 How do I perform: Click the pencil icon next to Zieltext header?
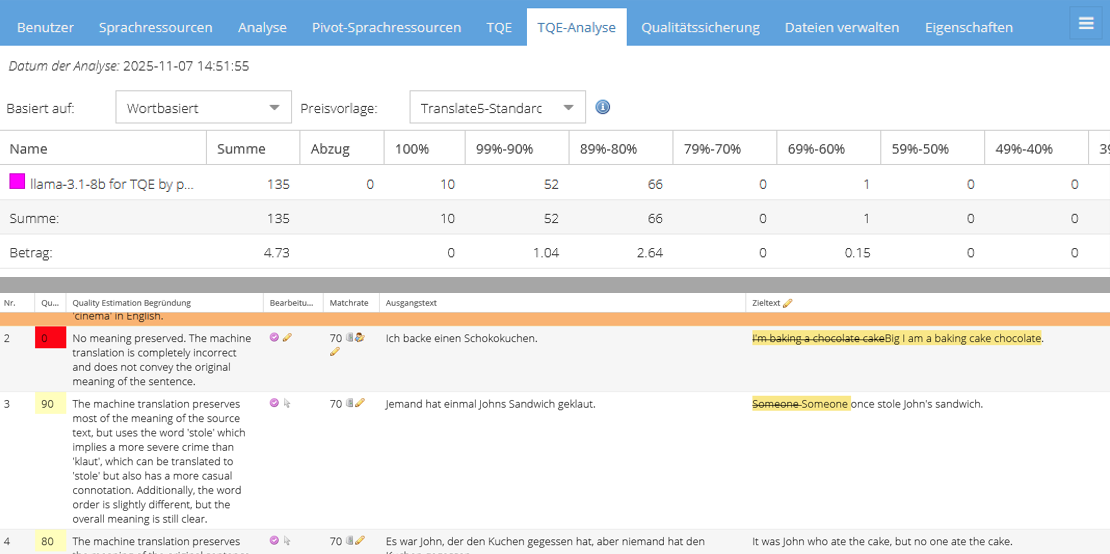(788, 303)
